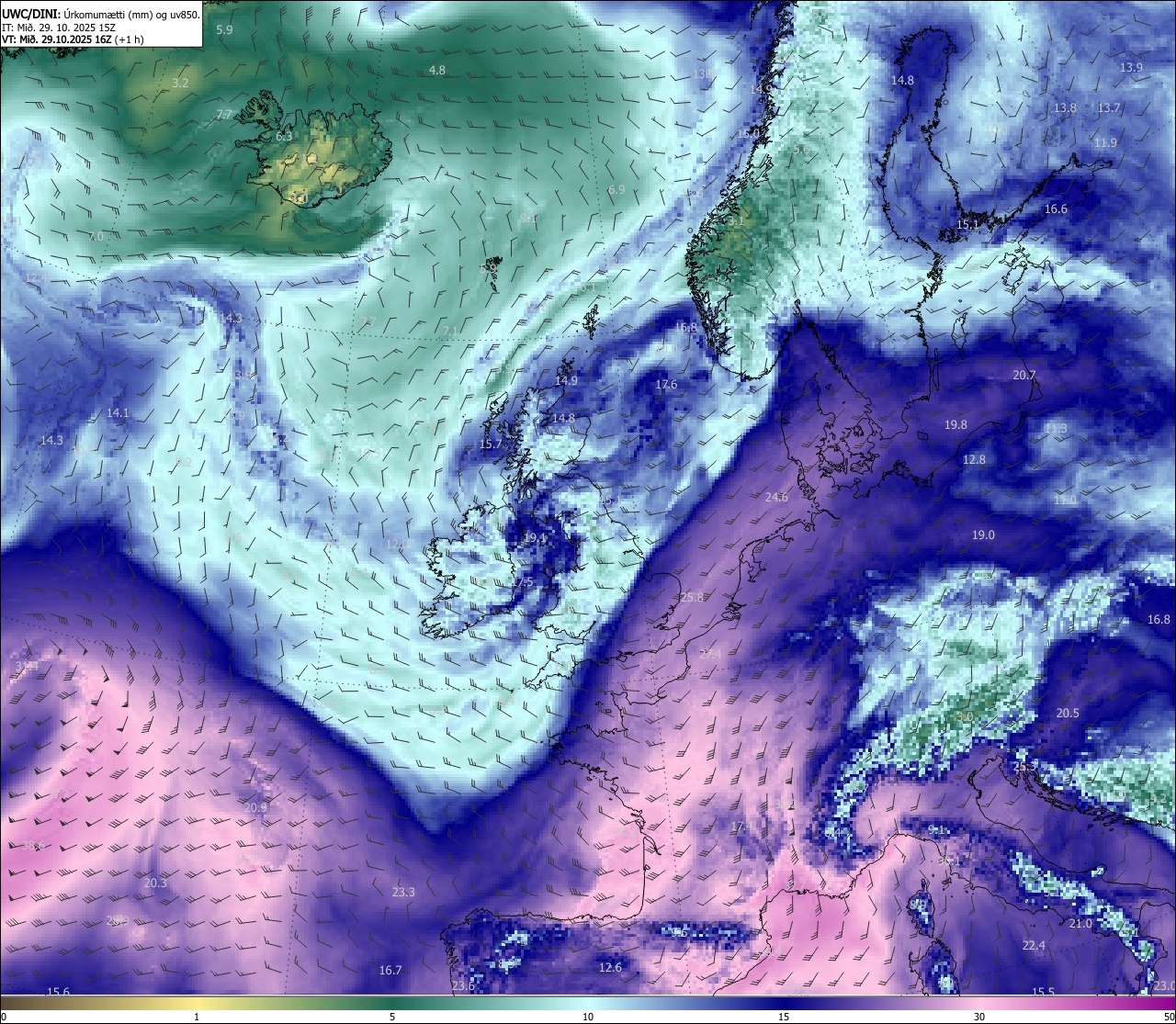Click the value 19.8 over southern Baltic
The height and width of the screenshot is (1024, 1176).
click(x=955, y=425)
